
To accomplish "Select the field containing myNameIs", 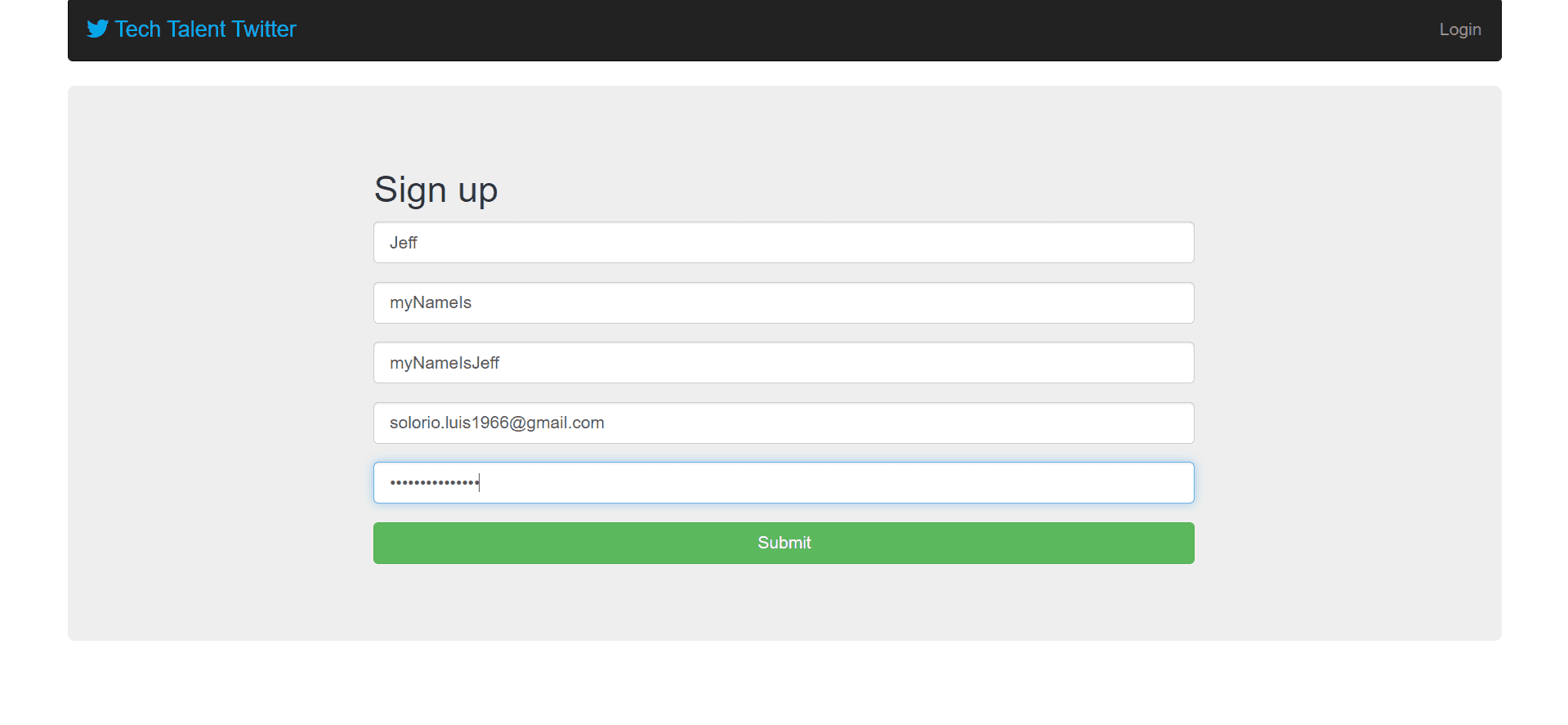I will 784,302.
